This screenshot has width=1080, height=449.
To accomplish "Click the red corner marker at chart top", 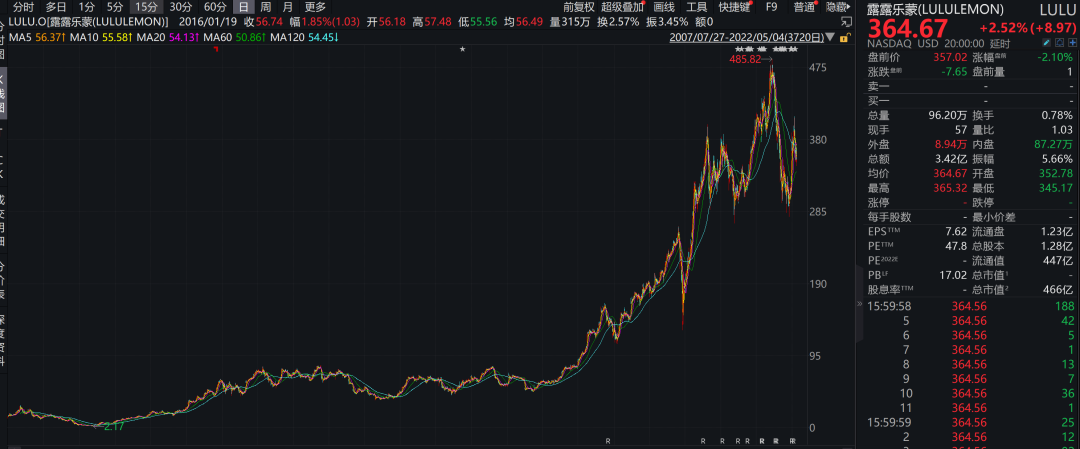I will [217, 49].
